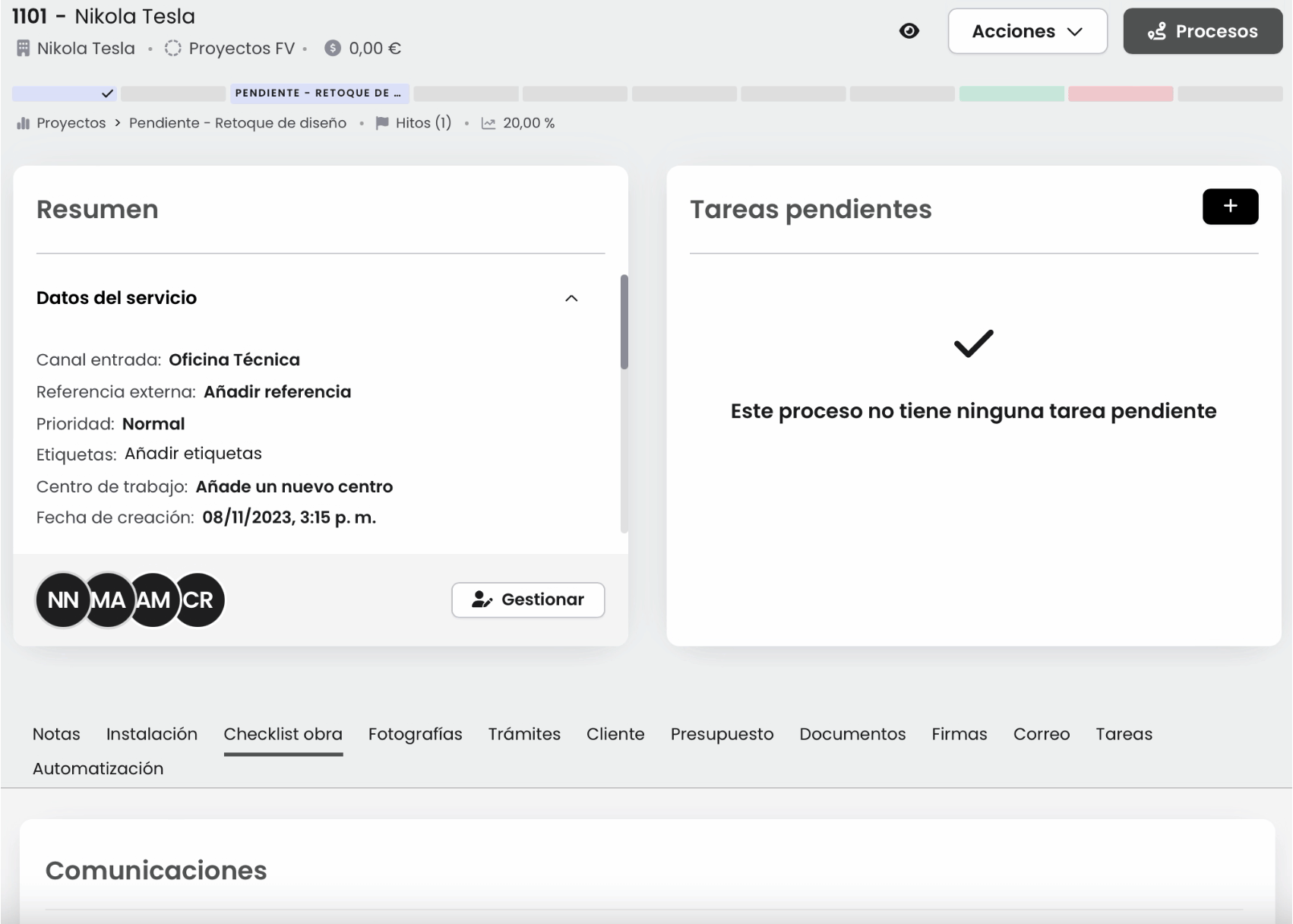Click the plus button in Tareas pendientes

coord(1230,207)
